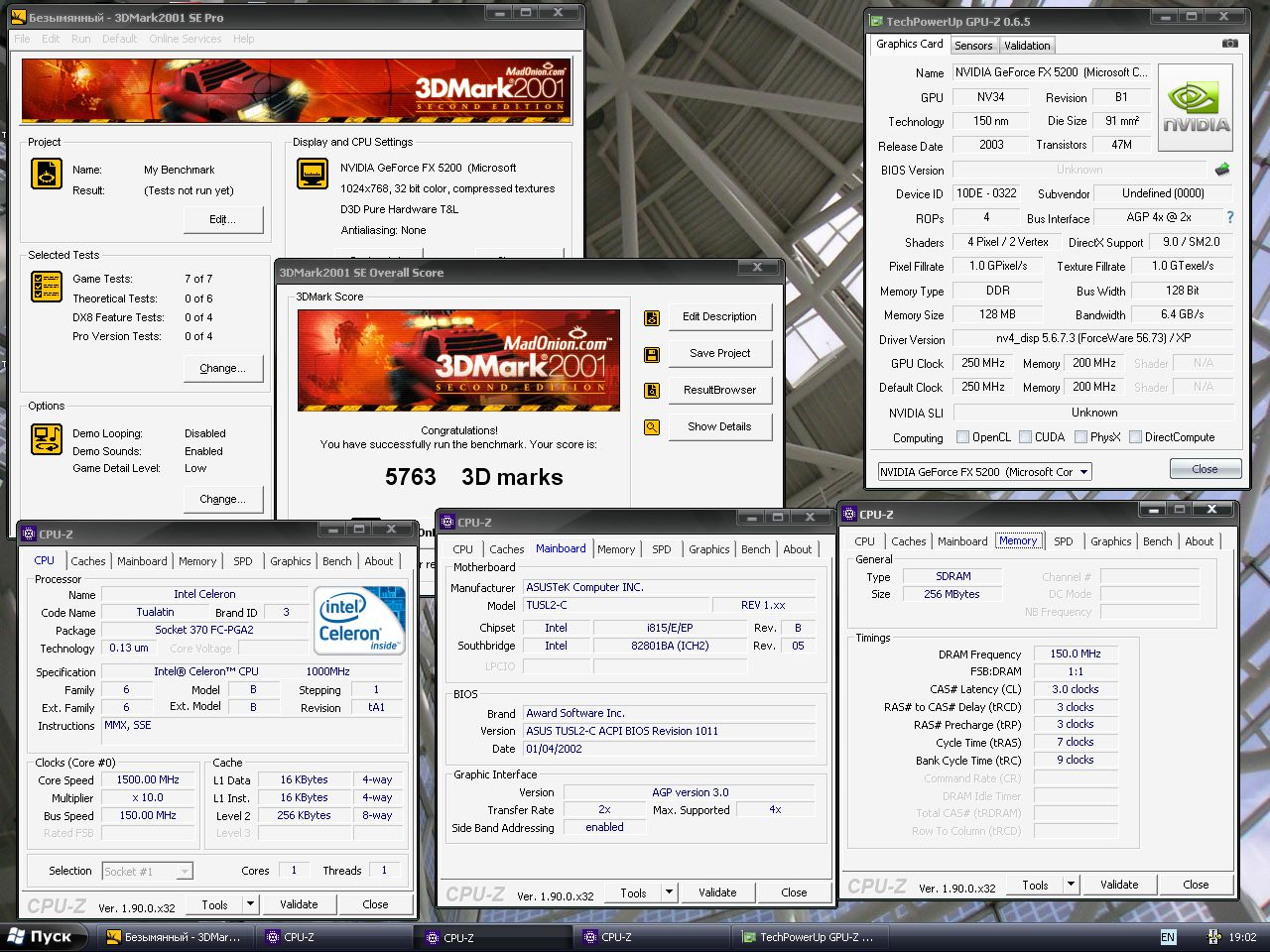Click the GPU-Z screenshot camera icon
Viewport: 1270px width, 952px height.
pyautogui.click(x=1230, y=44)
